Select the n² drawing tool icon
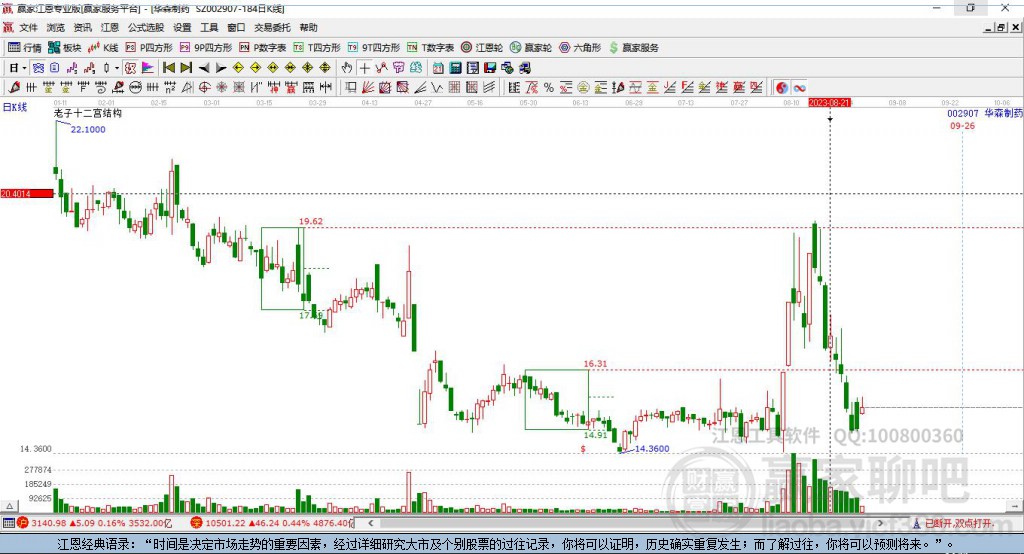 [x=170, y=88]
